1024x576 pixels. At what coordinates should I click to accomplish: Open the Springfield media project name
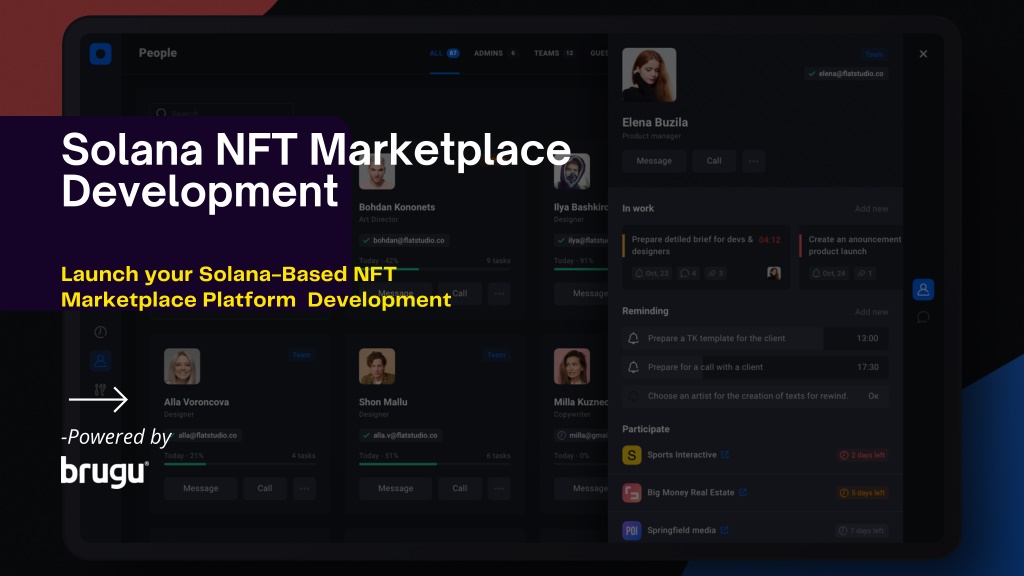[x=681, y=530]
